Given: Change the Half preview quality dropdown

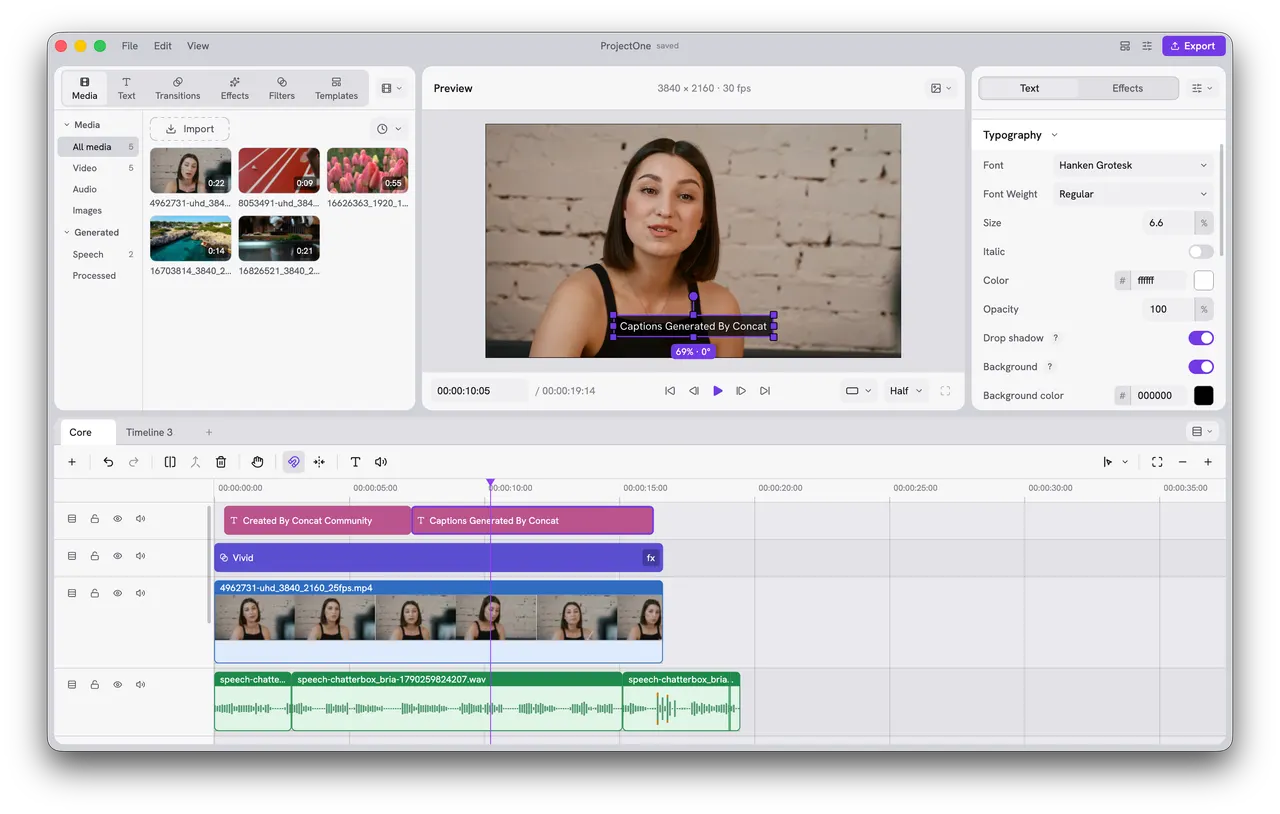Looking at the screenshot, I should [906, 391].
